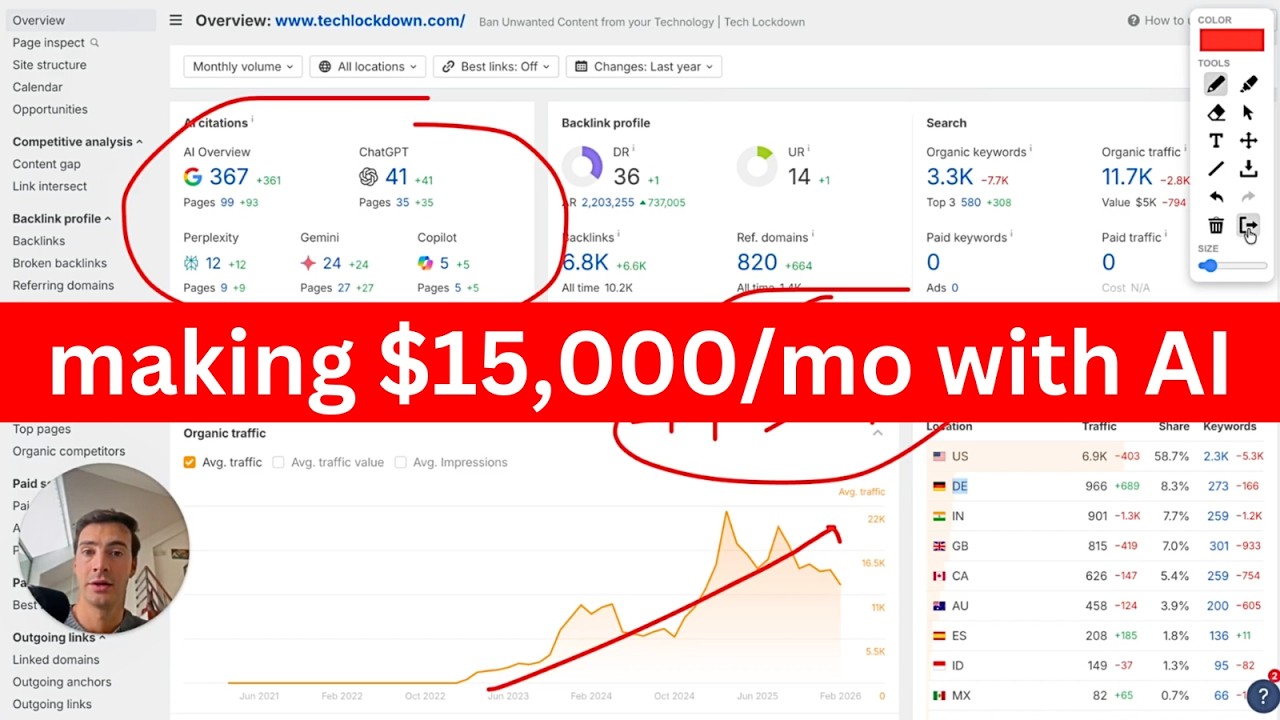The width and height of the screenshot is (1280, 720).
Task: Select the straight line tool
Action: tap(1216, 169)
